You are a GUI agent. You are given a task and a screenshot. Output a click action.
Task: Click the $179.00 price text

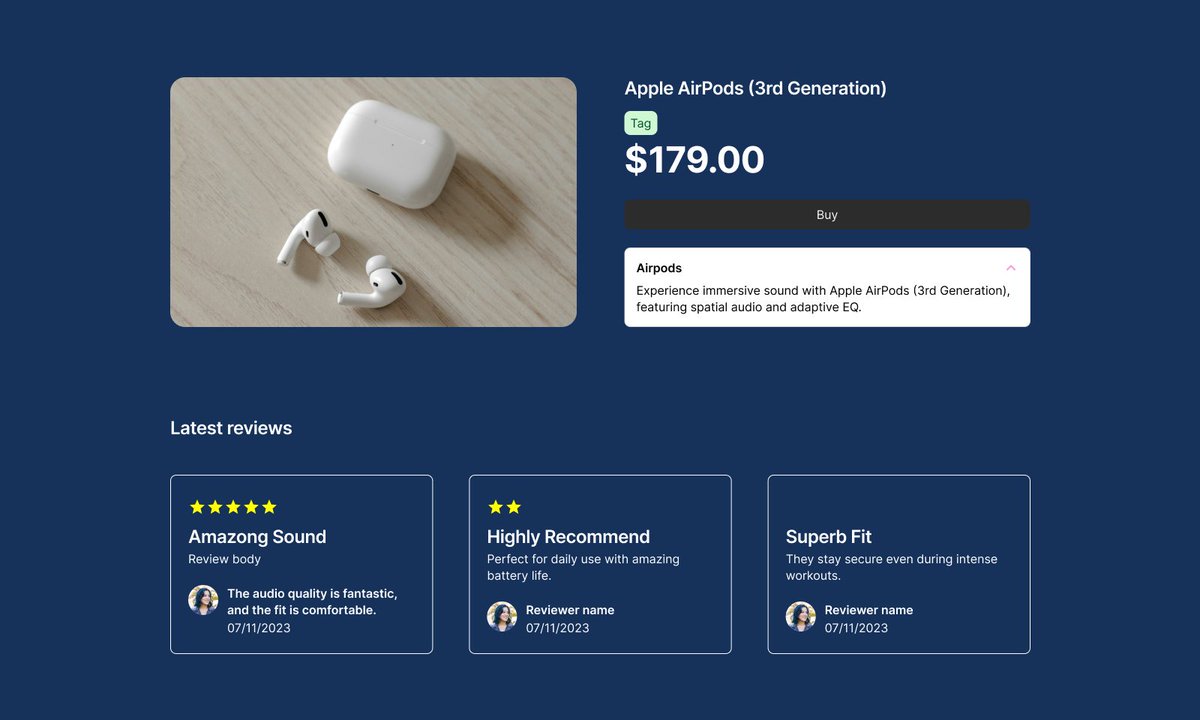pyautogui.click(x=695, y=160)
